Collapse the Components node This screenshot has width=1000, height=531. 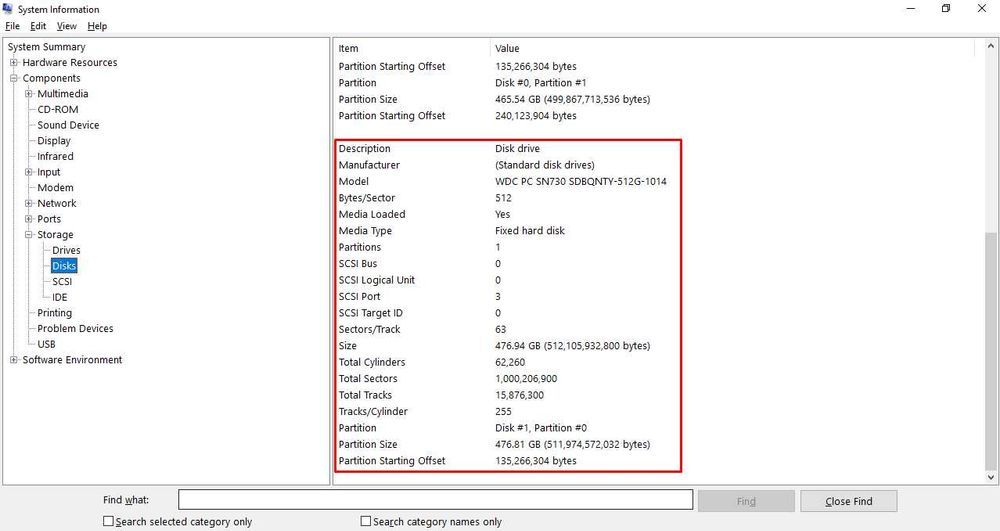coord(13,78)
